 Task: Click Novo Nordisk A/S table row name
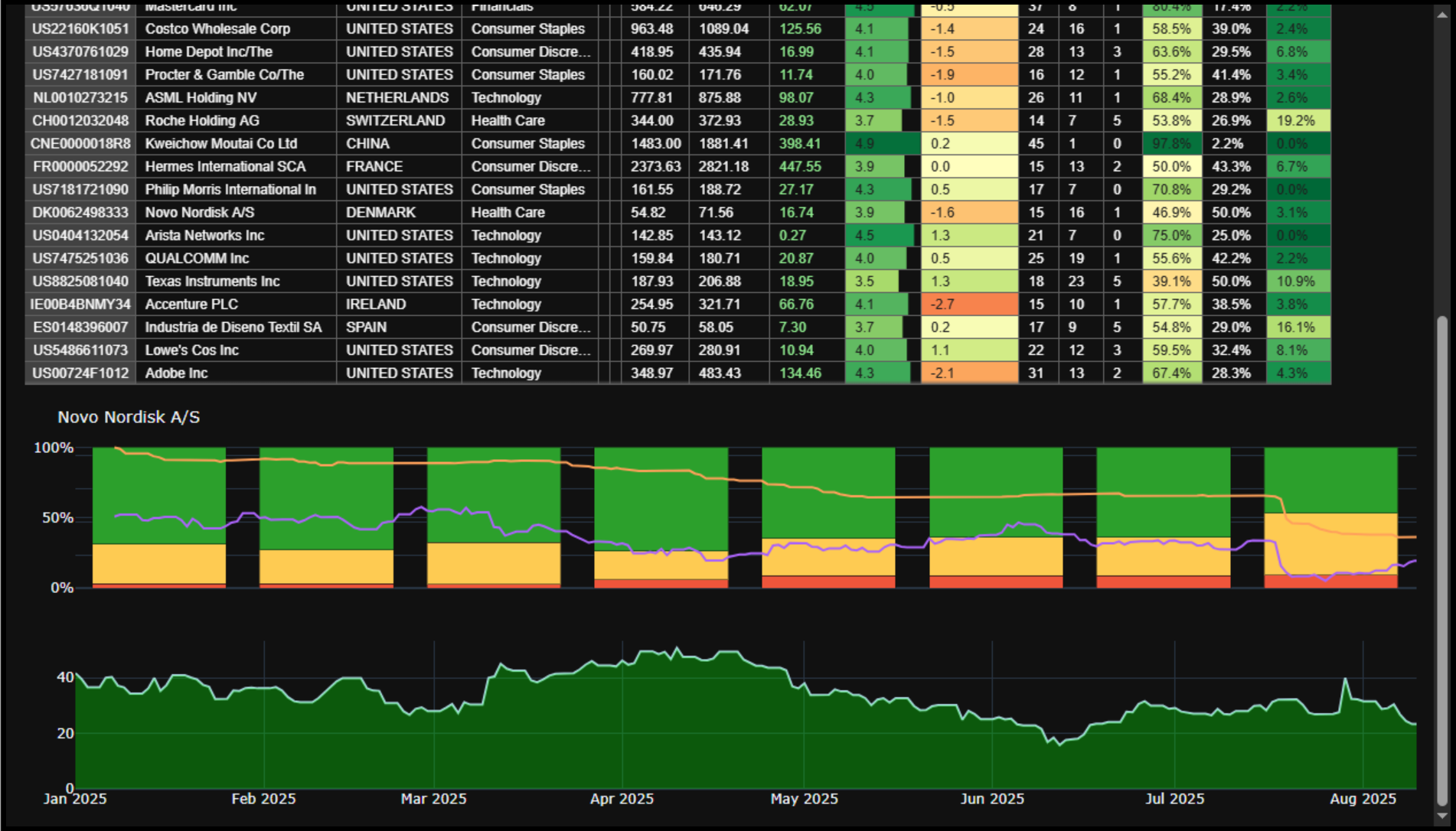(236, 213)
